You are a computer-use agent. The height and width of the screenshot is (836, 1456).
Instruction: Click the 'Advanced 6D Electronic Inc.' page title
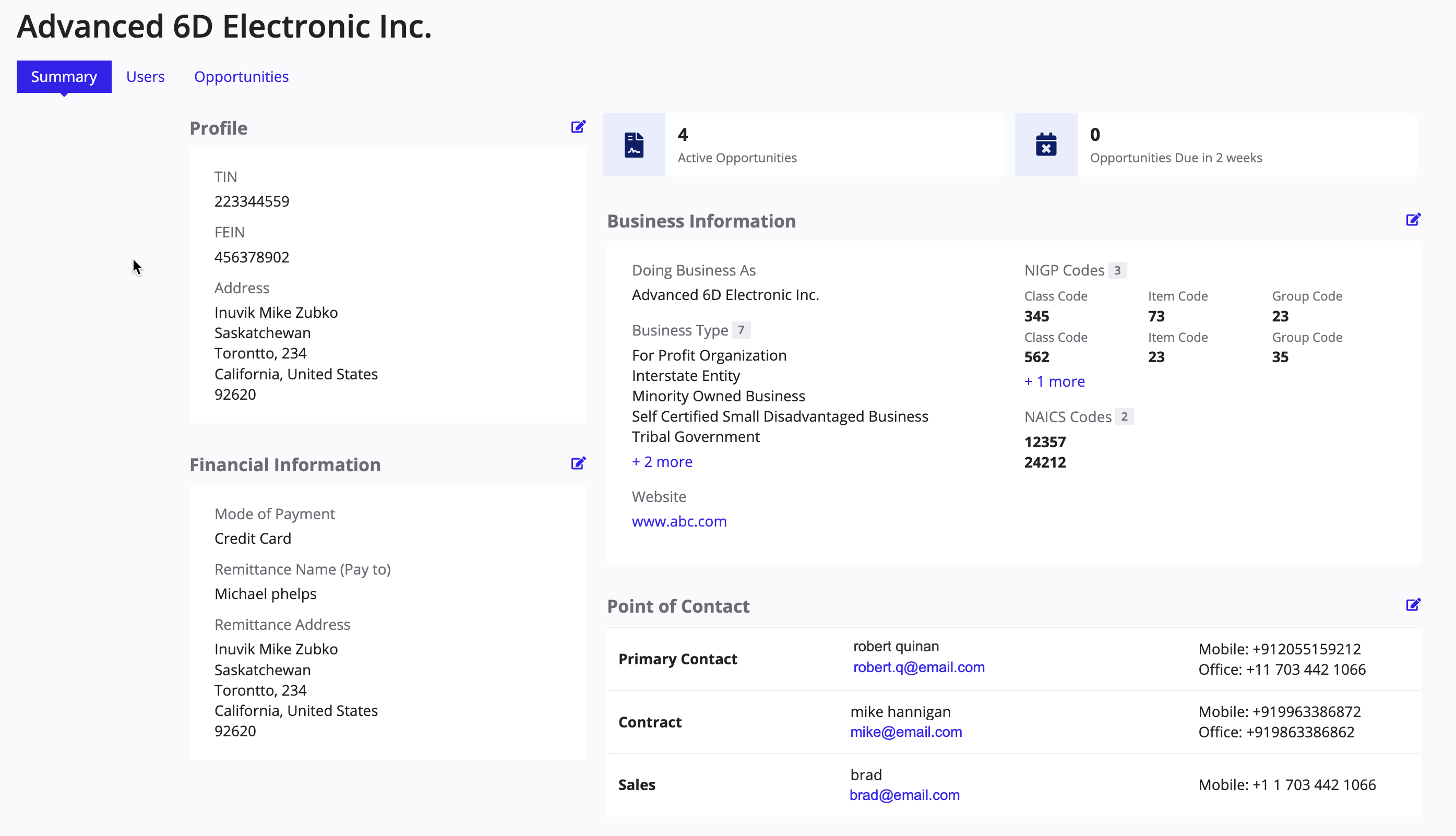click(x=224, y=27)
